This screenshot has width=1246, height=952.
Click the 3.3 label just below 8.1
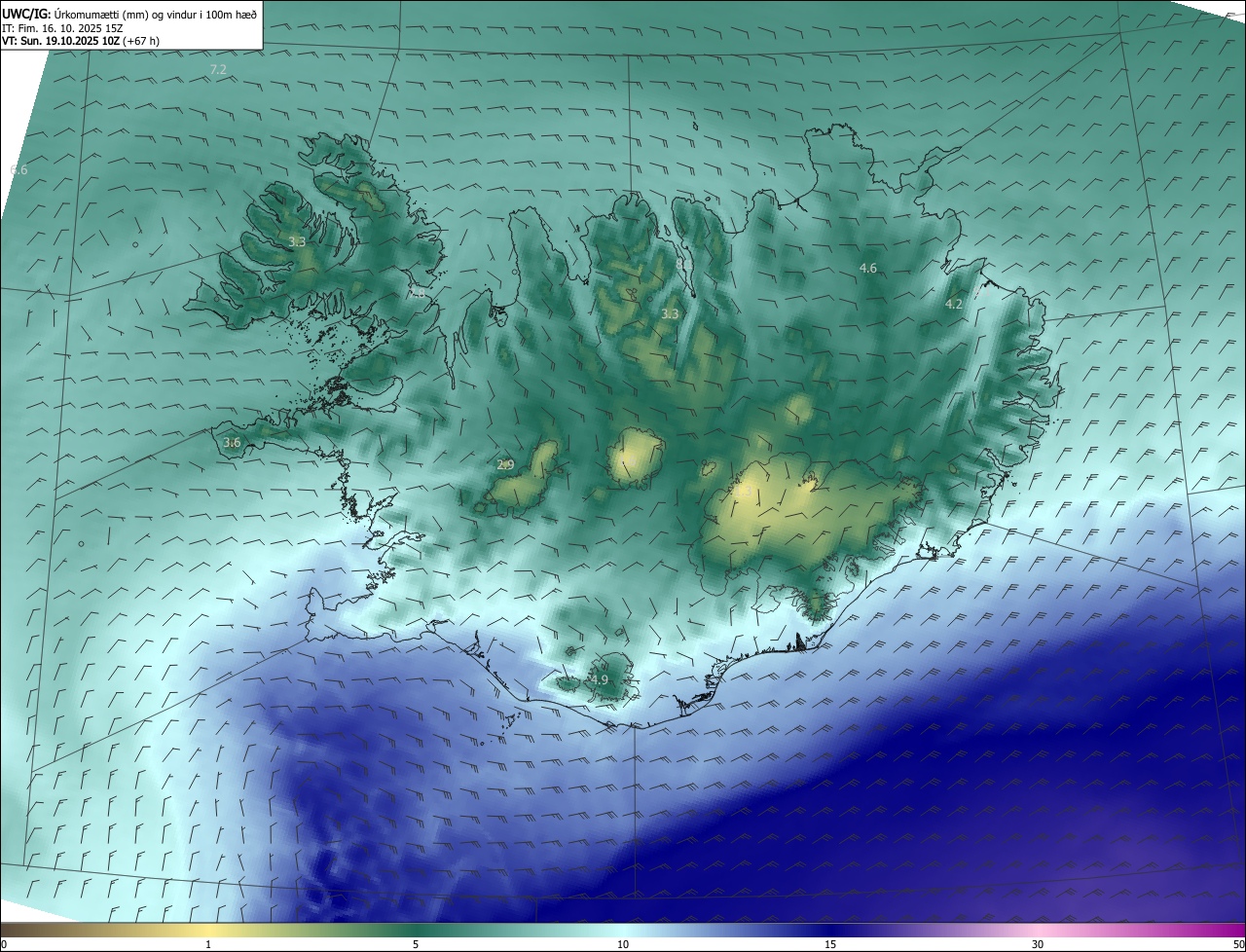click(670, 313)
